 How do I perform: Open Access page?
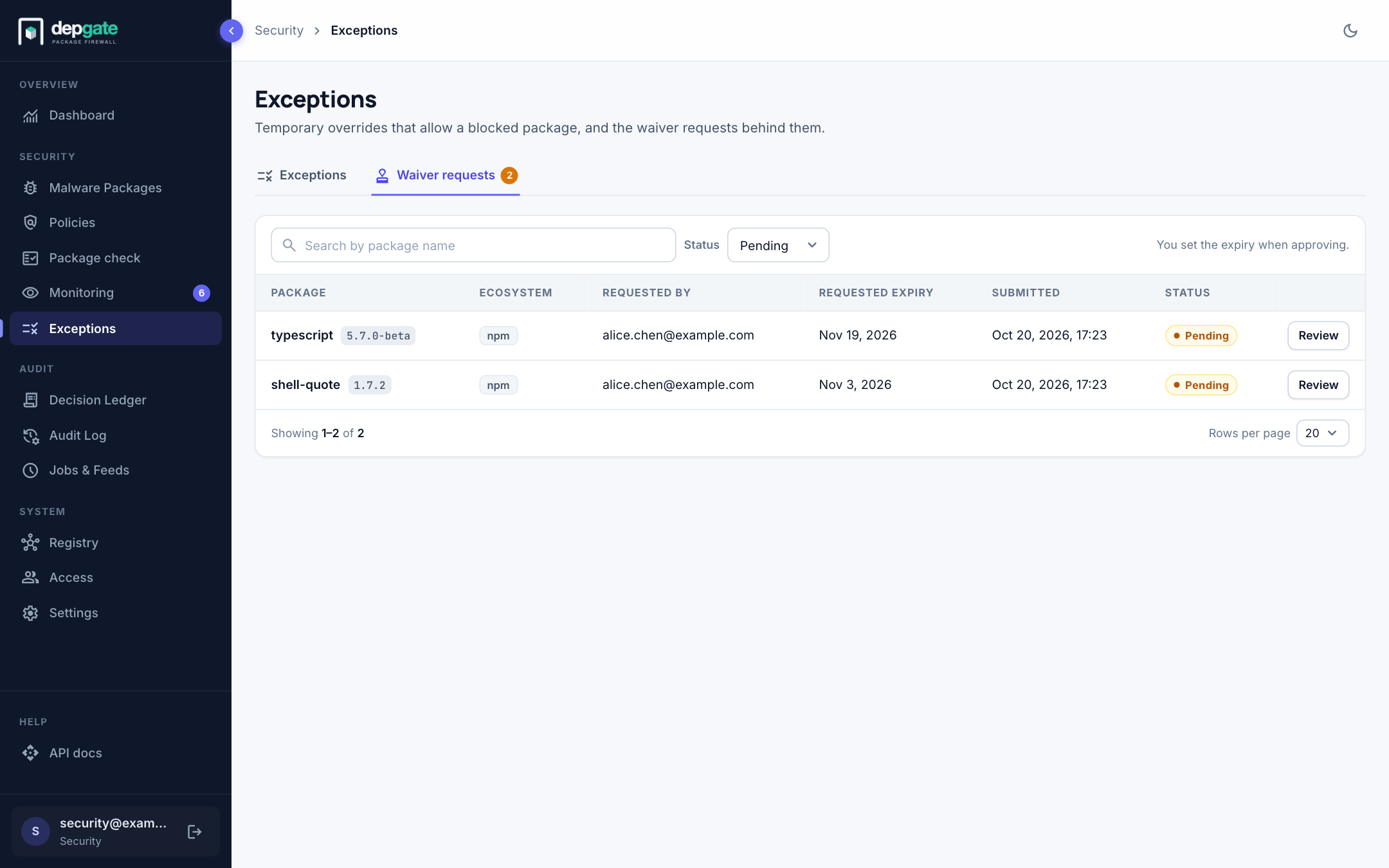tap(116, 577)
